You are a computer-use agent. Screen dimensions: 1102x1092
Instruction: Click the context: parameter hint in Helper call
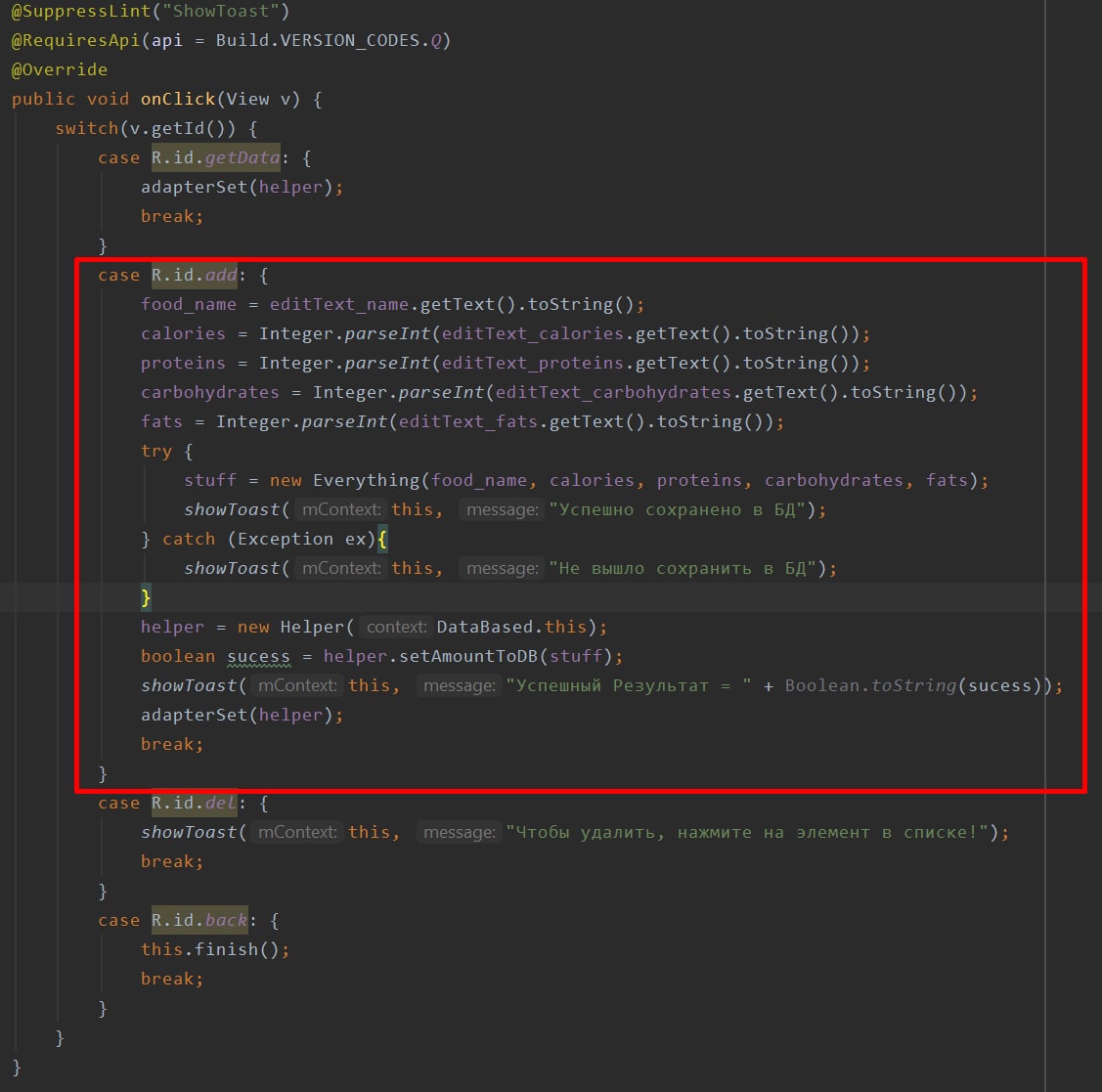point(396,628)
